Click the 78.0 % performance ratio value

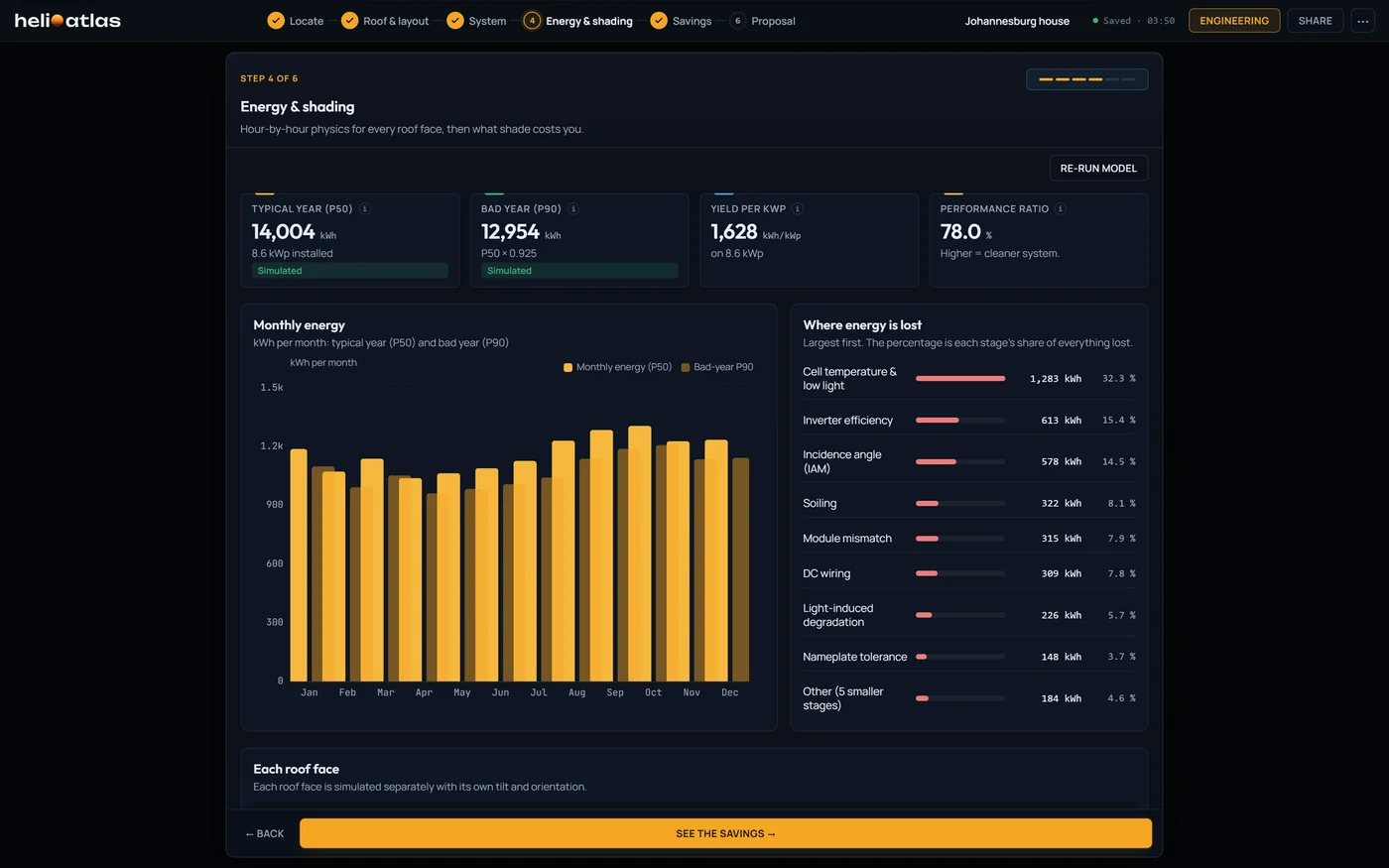[966, 232]
